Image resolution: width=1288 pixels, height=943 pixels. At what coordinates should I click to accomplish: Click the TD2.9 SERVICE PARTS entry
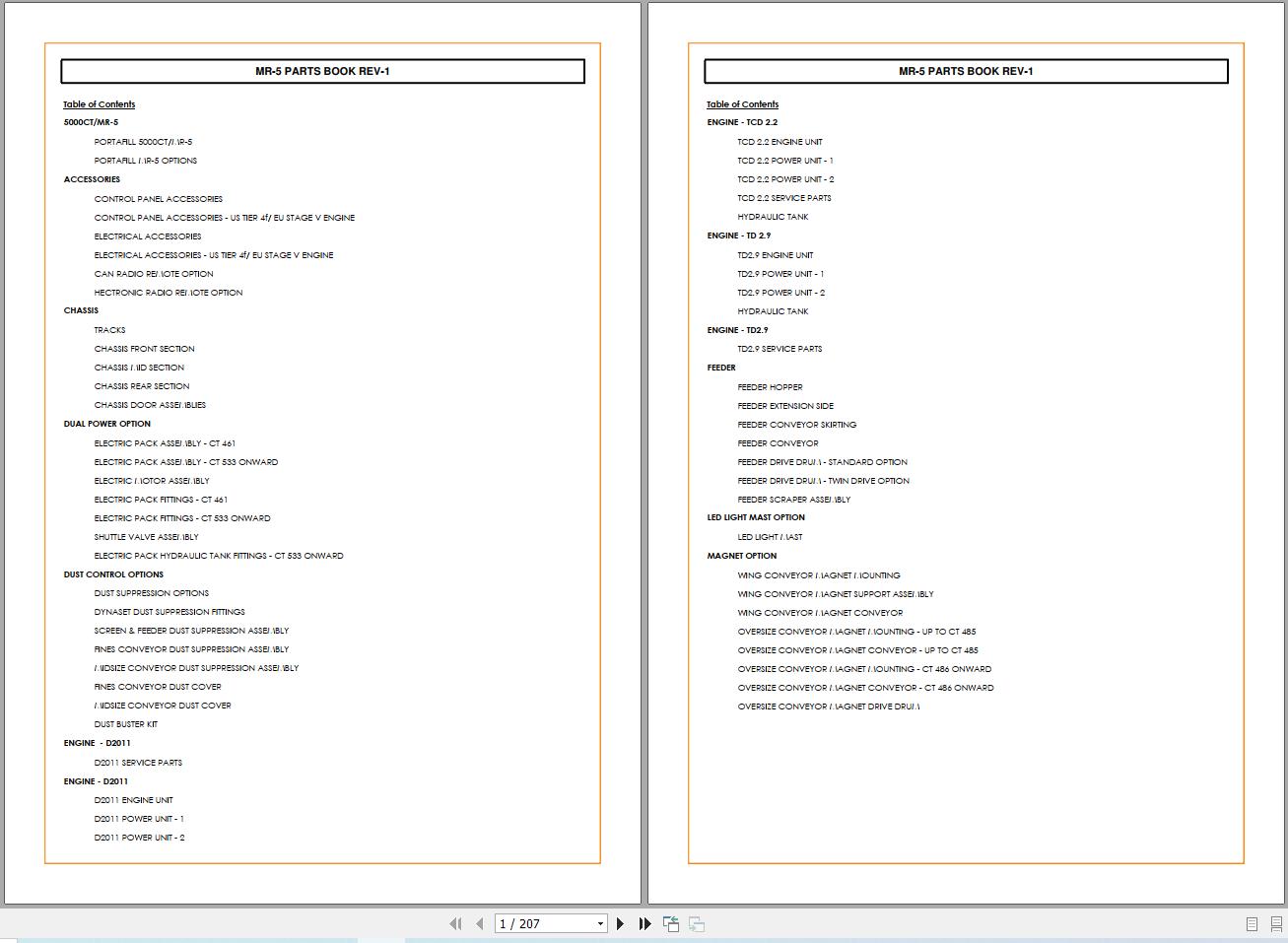[x=780, y=349]
